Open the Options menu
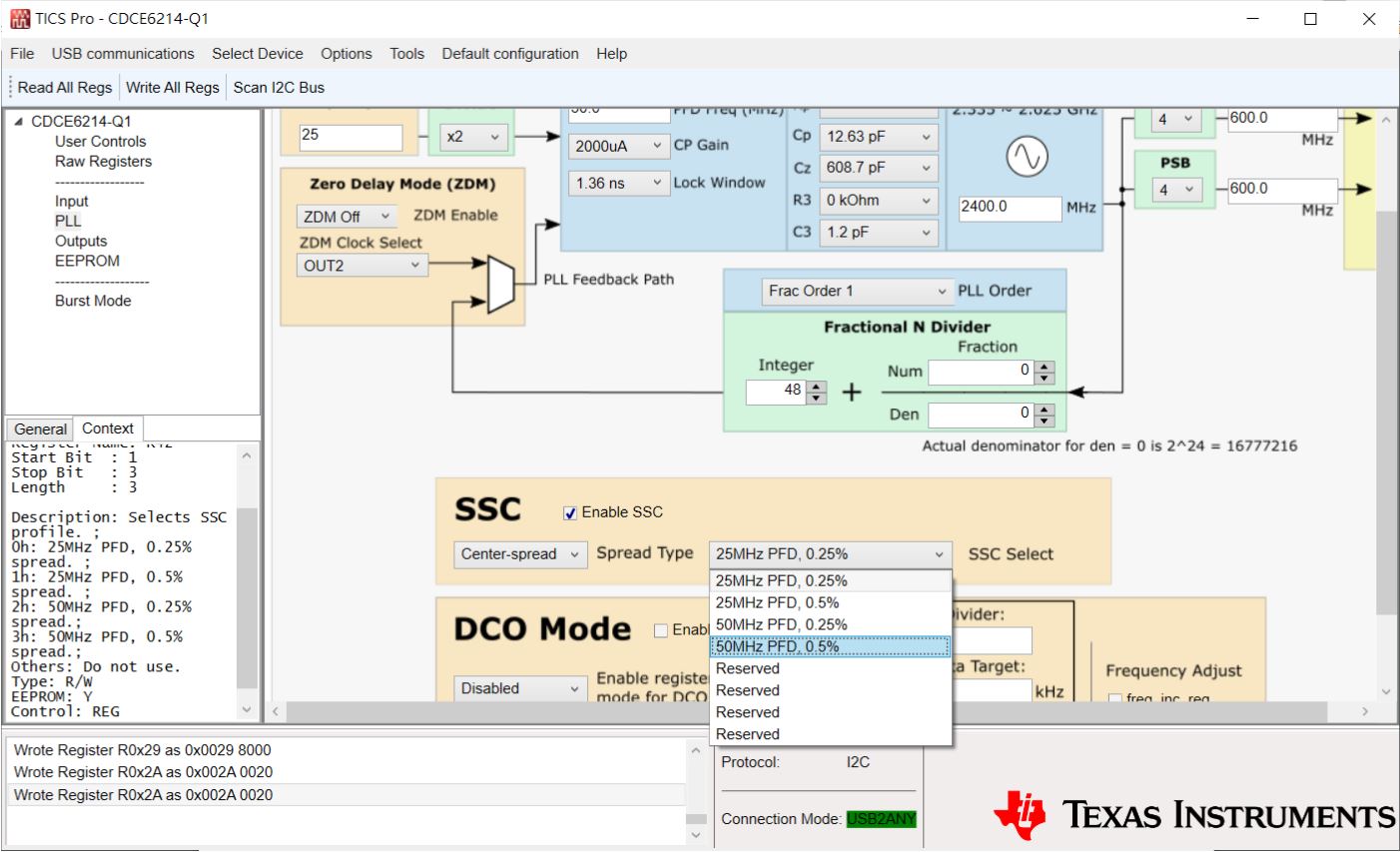Viewport: 1400px width, 852px height. coord(347,54)
